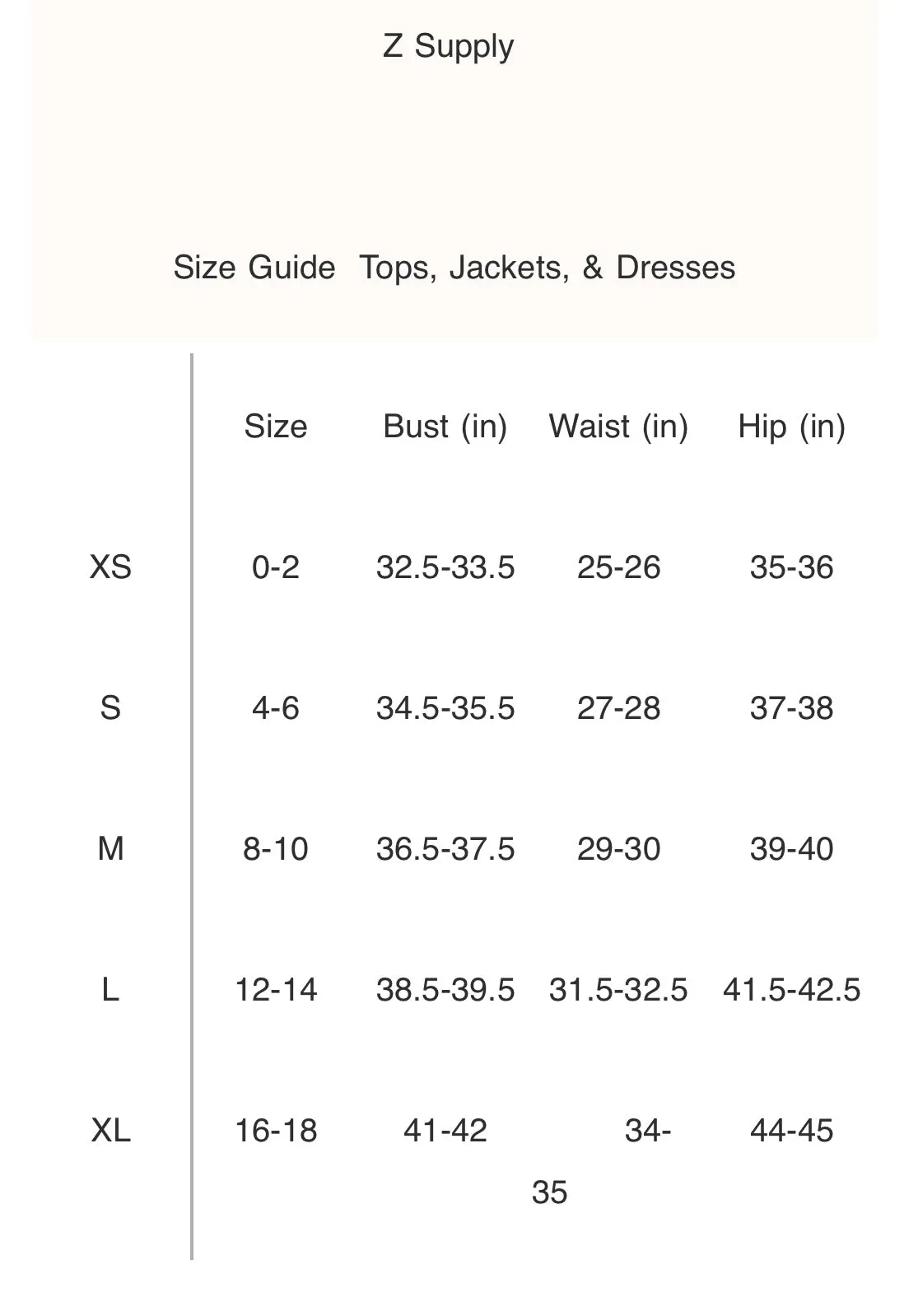Screen dimensions: 918x1316
Task: Click the 27-28 waist measurement
Action: [x=618, y=708]
